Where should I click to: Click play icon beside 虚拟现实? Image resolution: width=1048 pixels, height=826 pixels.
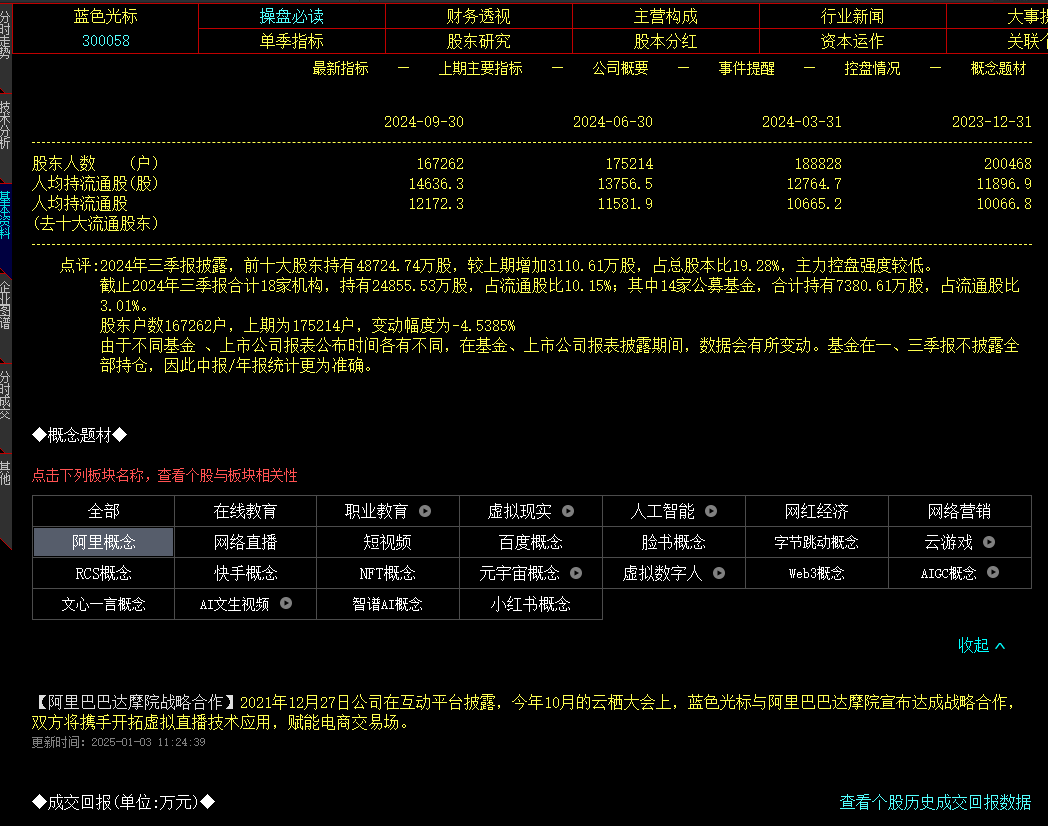[568, 511]
